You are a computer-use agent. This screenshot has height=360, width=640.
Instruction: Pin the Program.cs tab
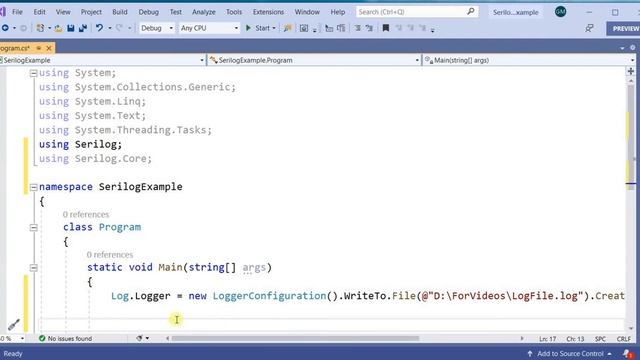click(39, 48)
